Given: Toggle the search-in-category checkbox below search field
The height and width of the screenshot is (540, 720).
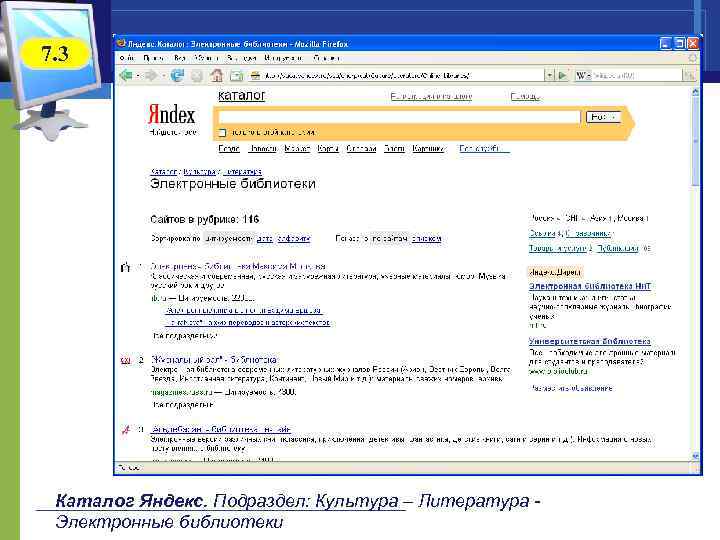Looking at the screenshot, I should pyautogui.click(x=222, y=133).
